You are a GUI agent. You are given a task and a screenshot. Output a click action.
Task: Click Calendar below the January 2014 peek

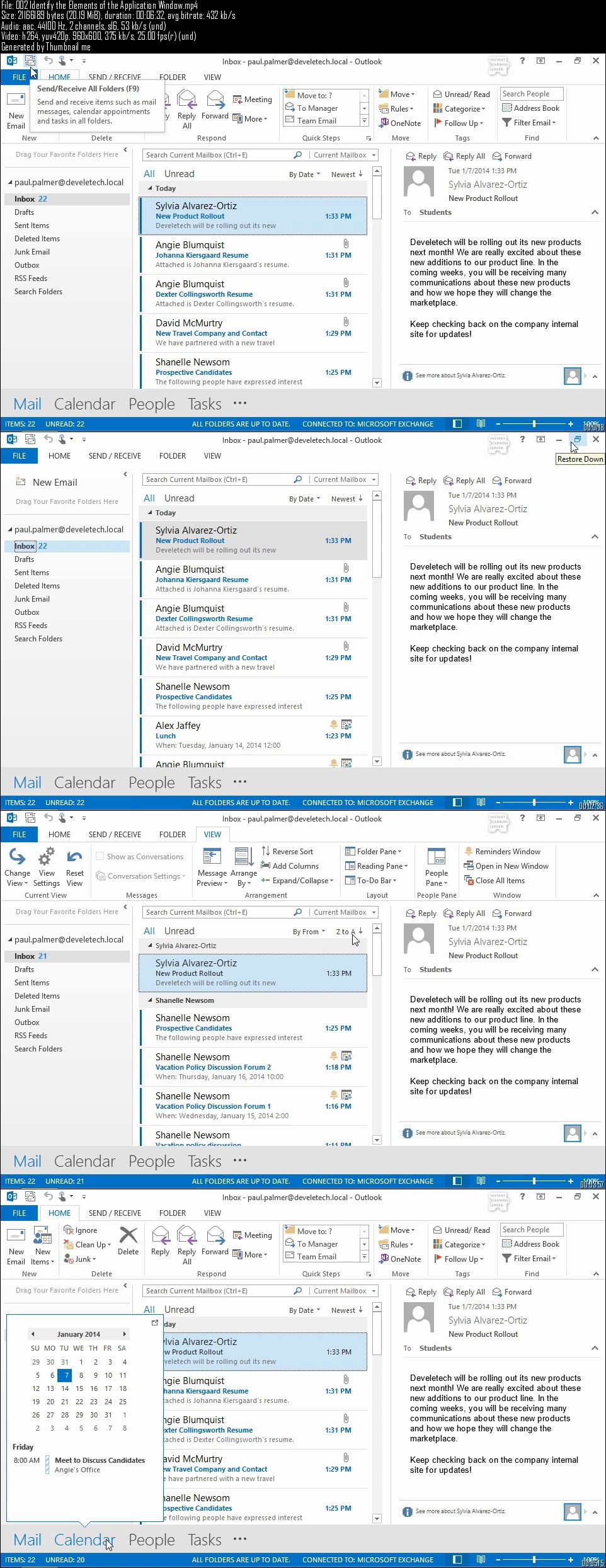click(x=84, y=1540)
